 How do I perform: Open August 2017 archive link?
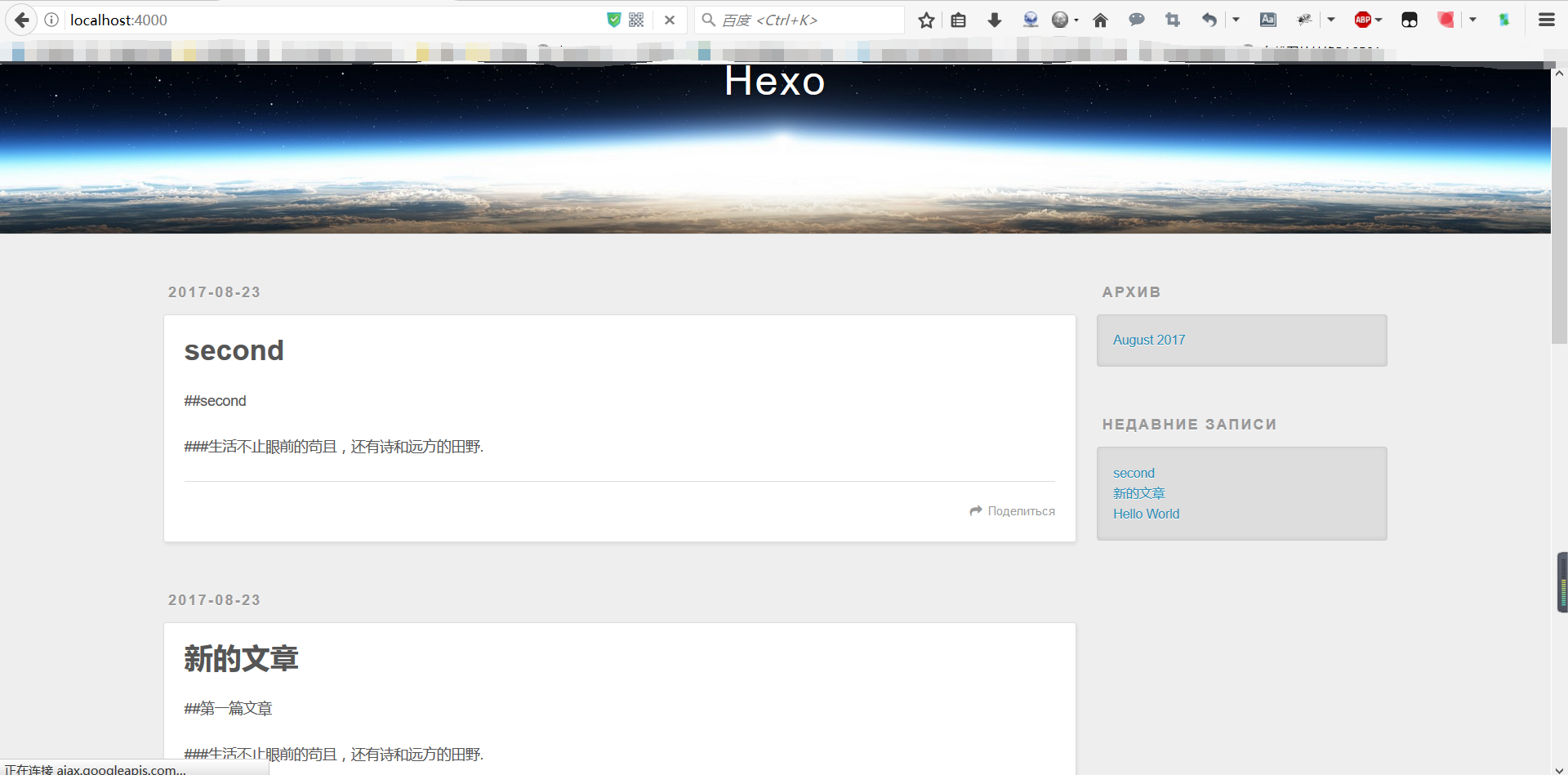[x=1149, y=340]
